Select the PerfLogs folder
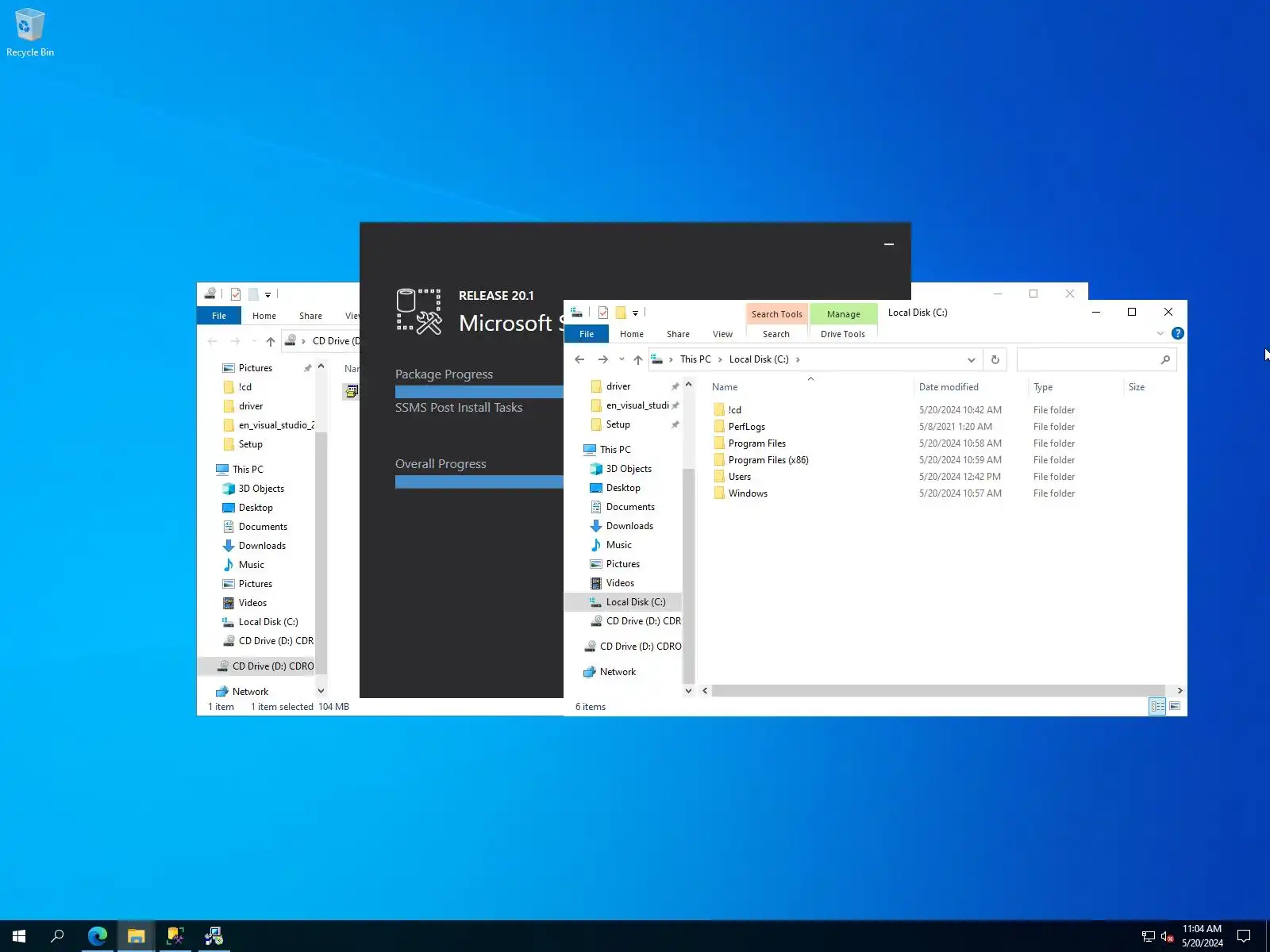 click(x=747, y=427)
